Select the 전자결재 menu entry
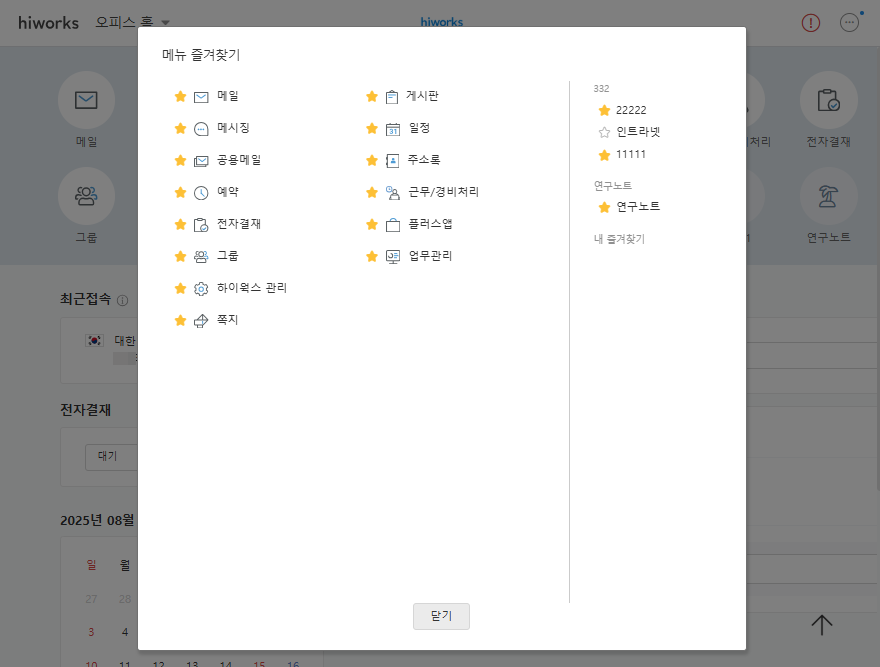Screen dimensions: 880x667 click(239, 224)
